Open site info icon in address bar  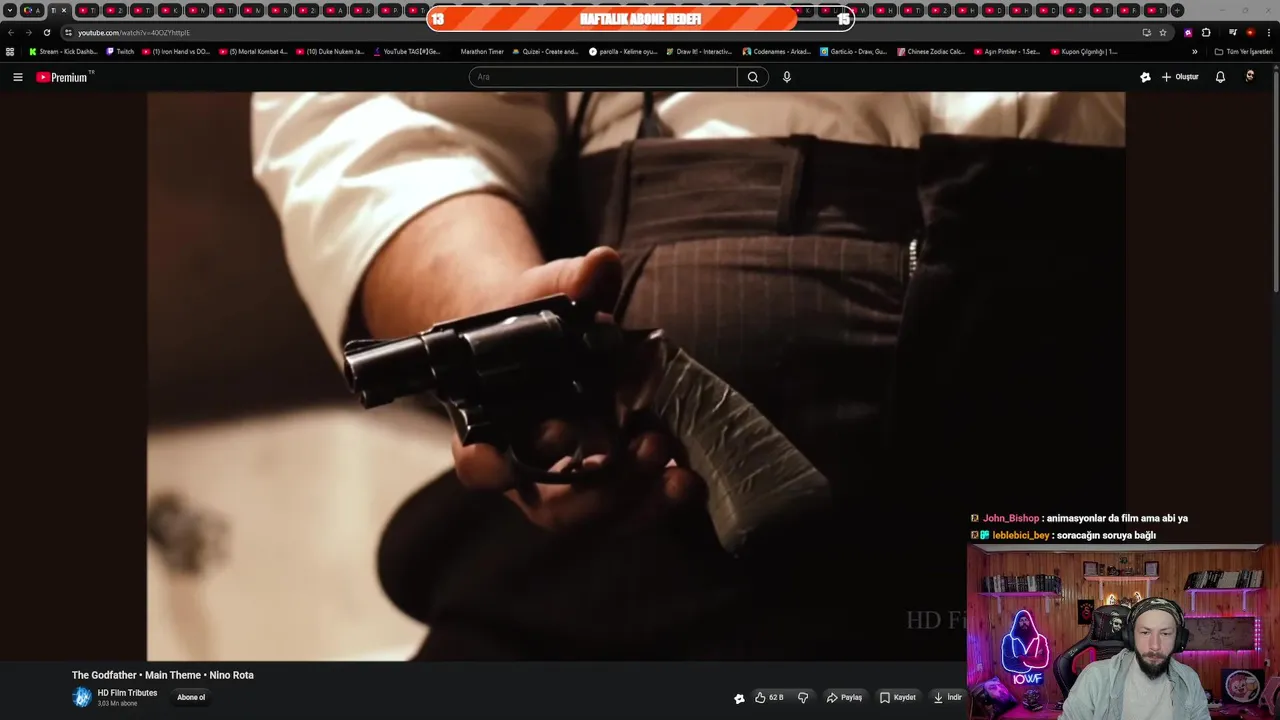(x=68, y=33)
